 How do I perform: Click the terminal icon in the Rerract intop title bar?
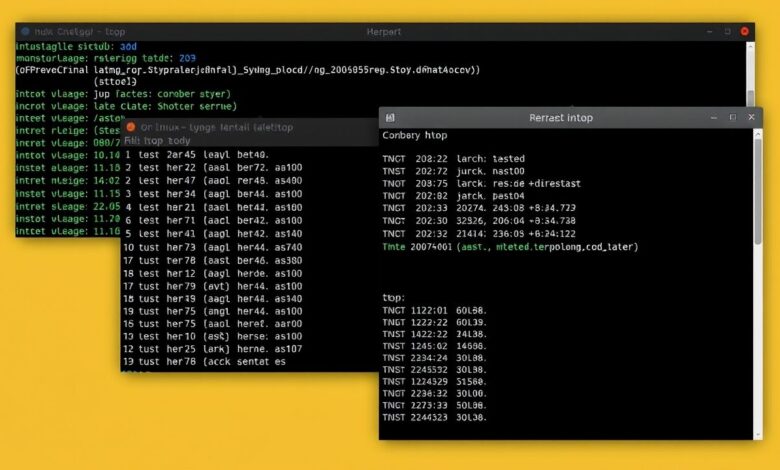coord(390,117)
